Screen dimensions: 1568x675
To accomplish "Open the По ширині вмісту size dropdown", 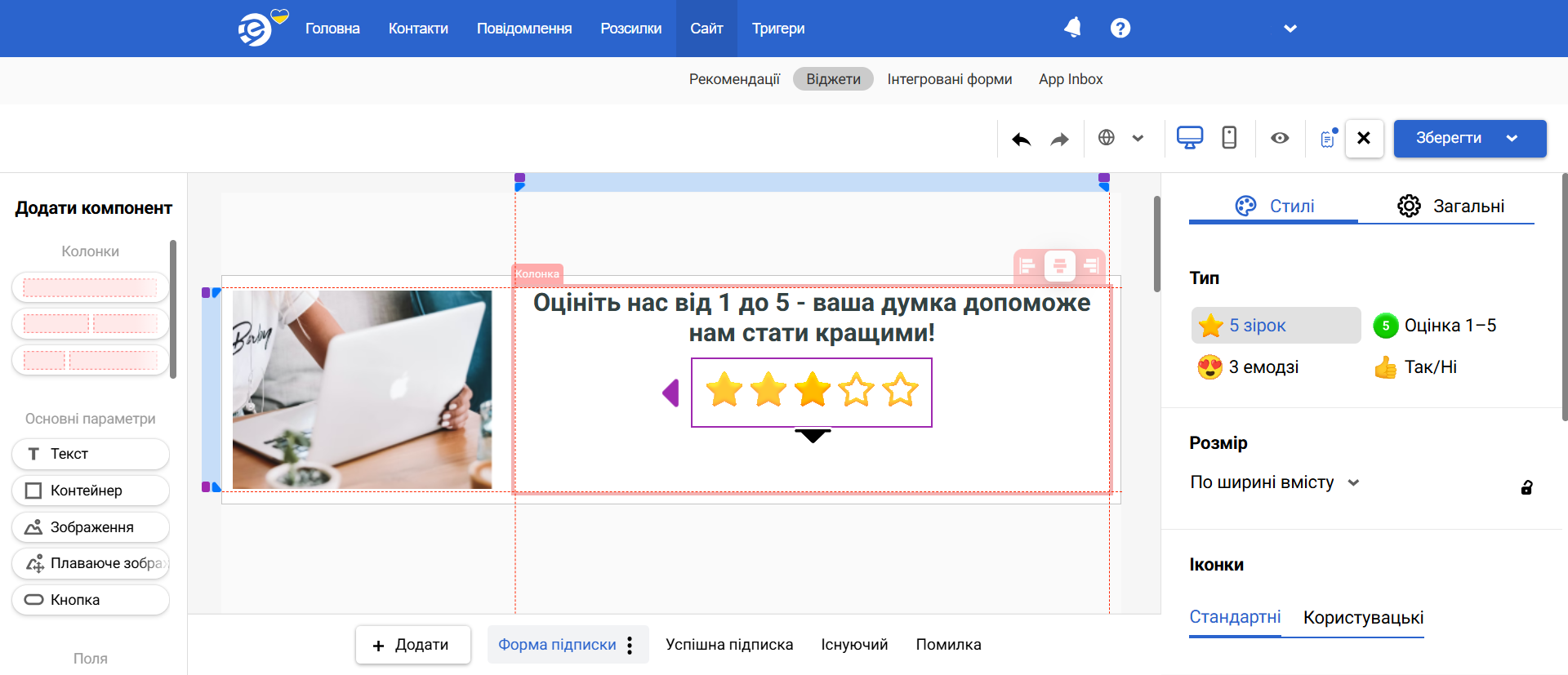I will point(1274,482).
